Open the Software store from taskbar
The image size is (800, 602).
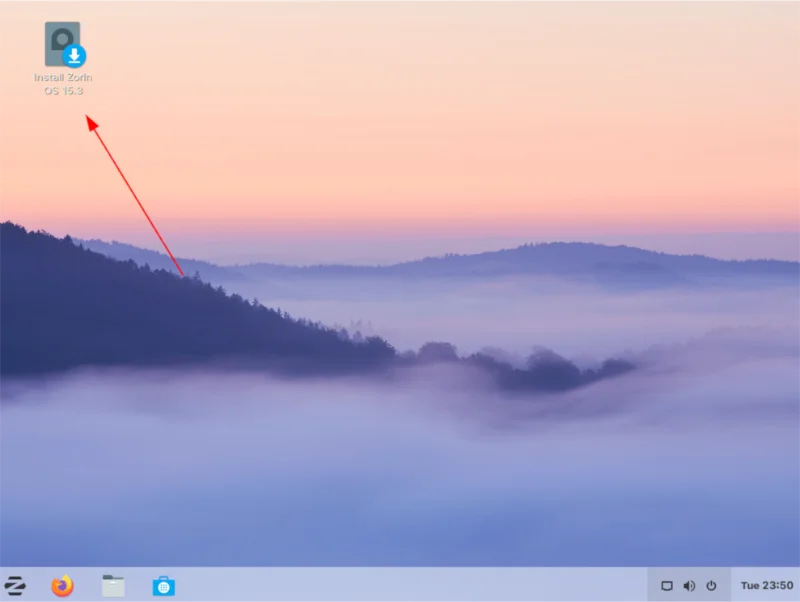(163, 586)
